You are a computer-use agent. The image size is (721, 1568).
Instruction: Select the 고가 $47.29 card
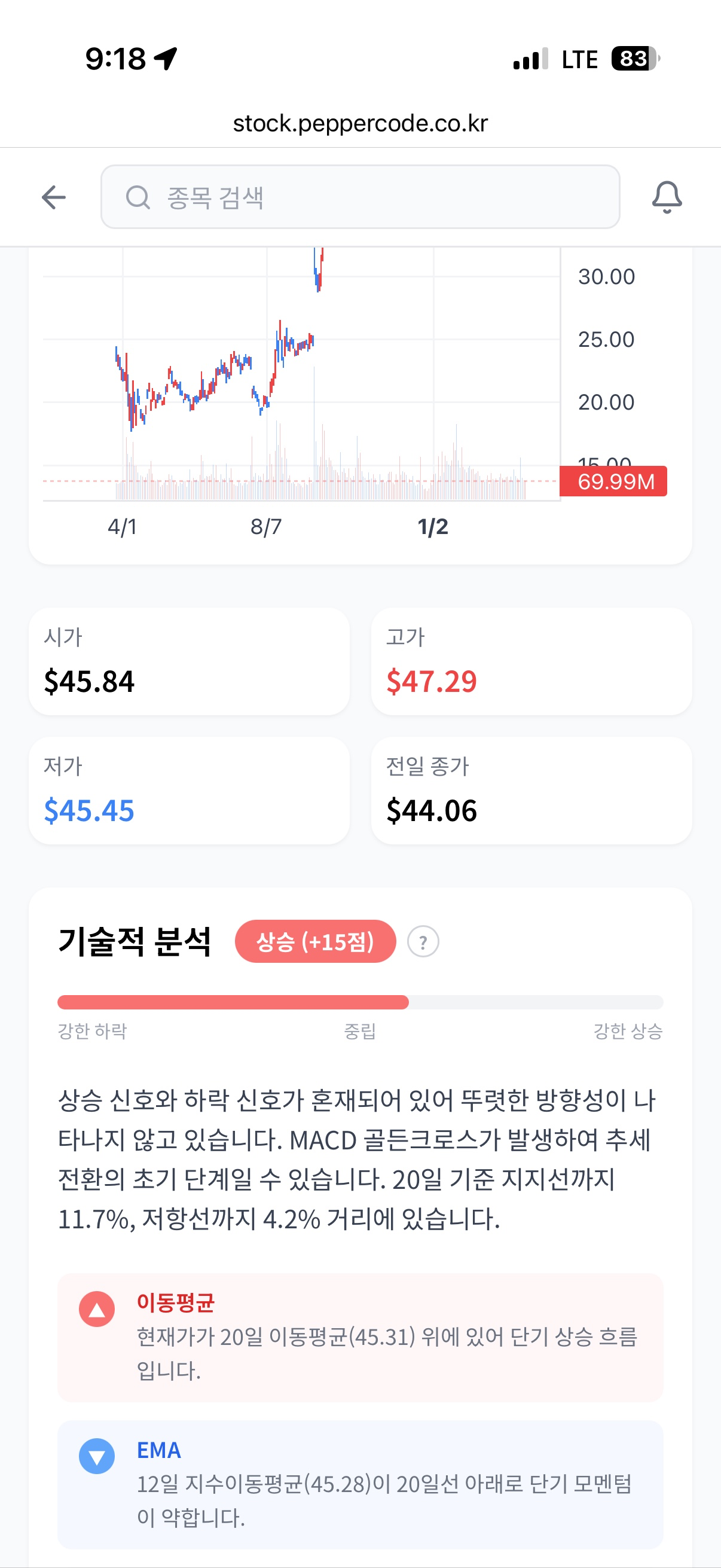point(531,661)
